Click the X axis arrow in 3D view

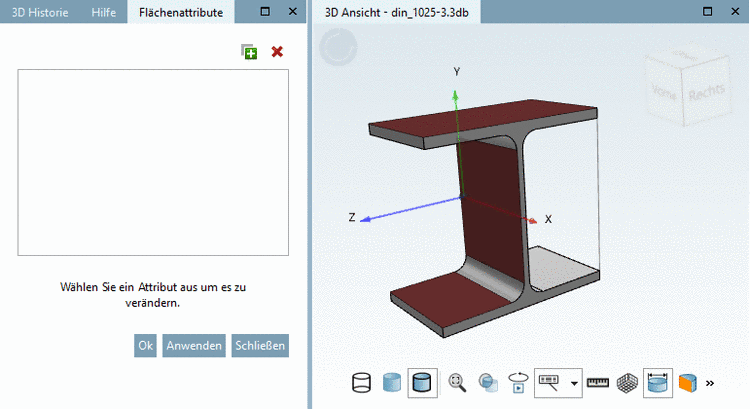[x=532, y=220]
